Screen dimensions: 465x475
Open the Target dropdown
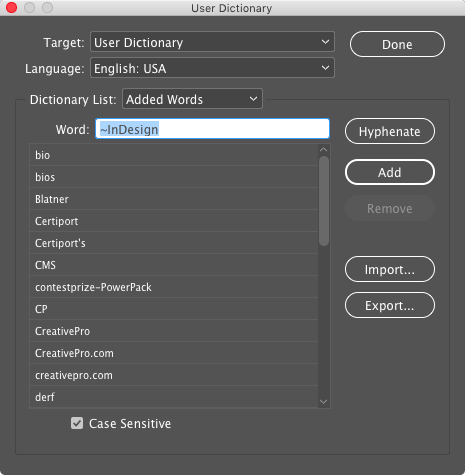[x=212, y=42]
